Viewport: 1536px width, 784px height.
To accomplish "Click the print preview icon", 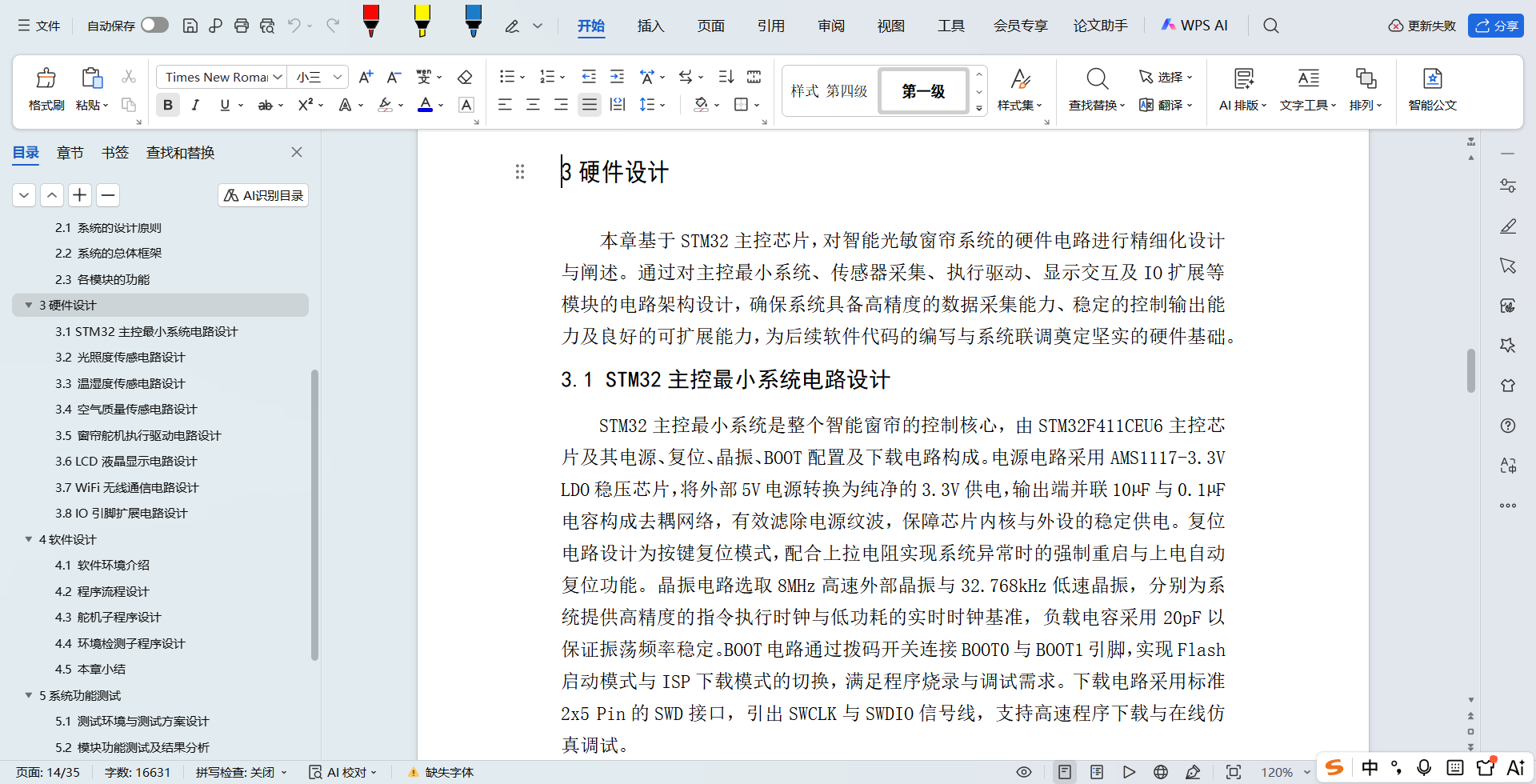I will (267, 26).
